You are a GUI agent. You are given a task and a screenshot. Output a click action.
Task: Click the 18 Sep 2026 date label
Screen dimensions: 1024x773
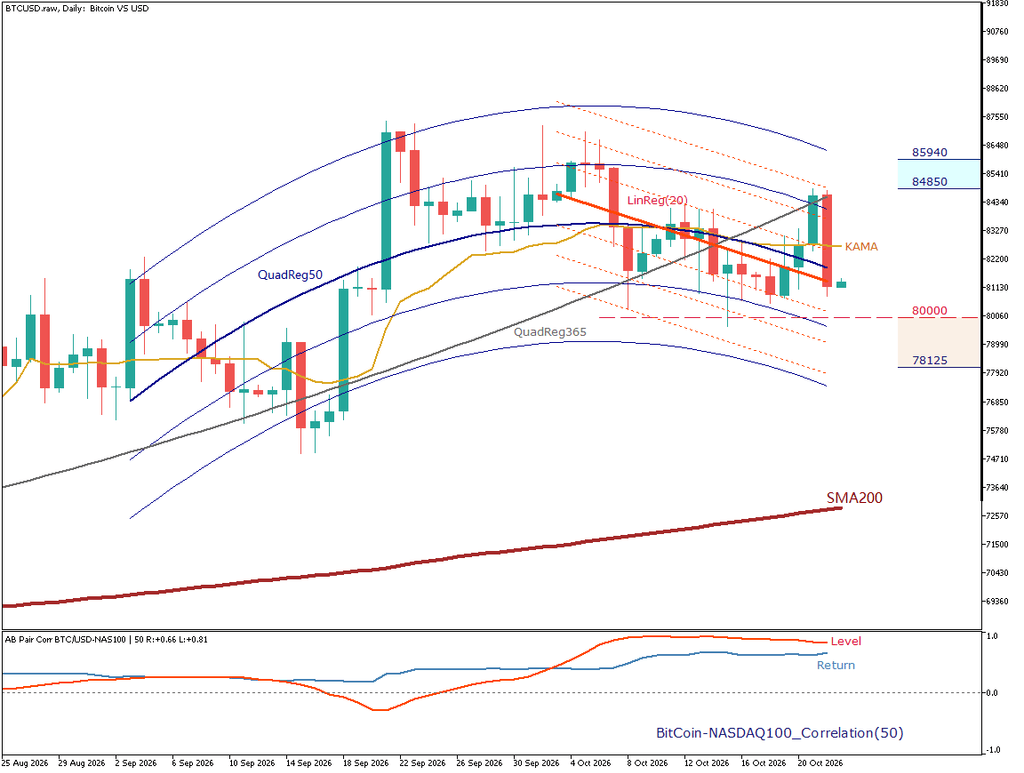click(x=366, y=763)
